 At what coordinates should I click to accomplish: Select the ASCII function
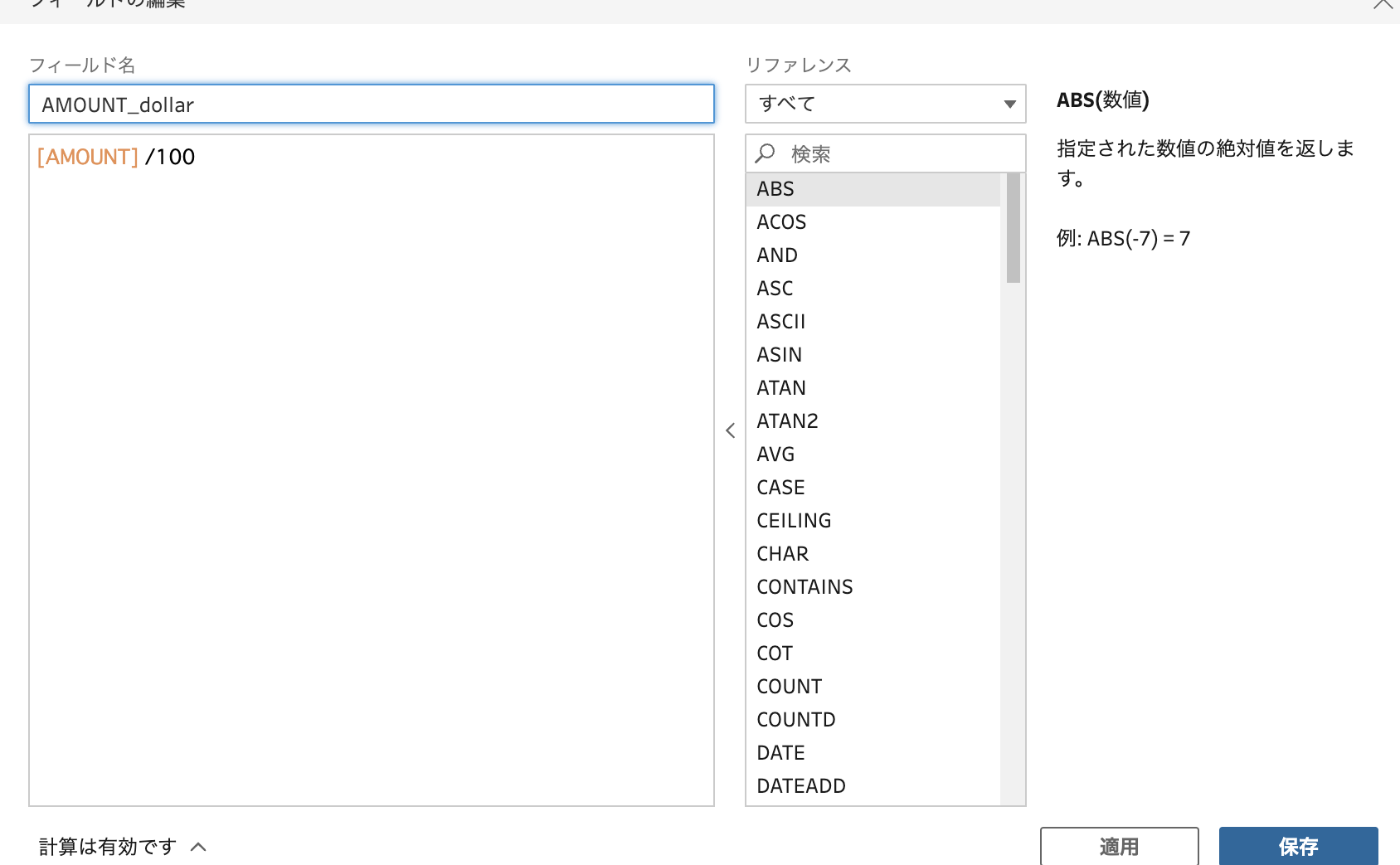coord(873,321)
